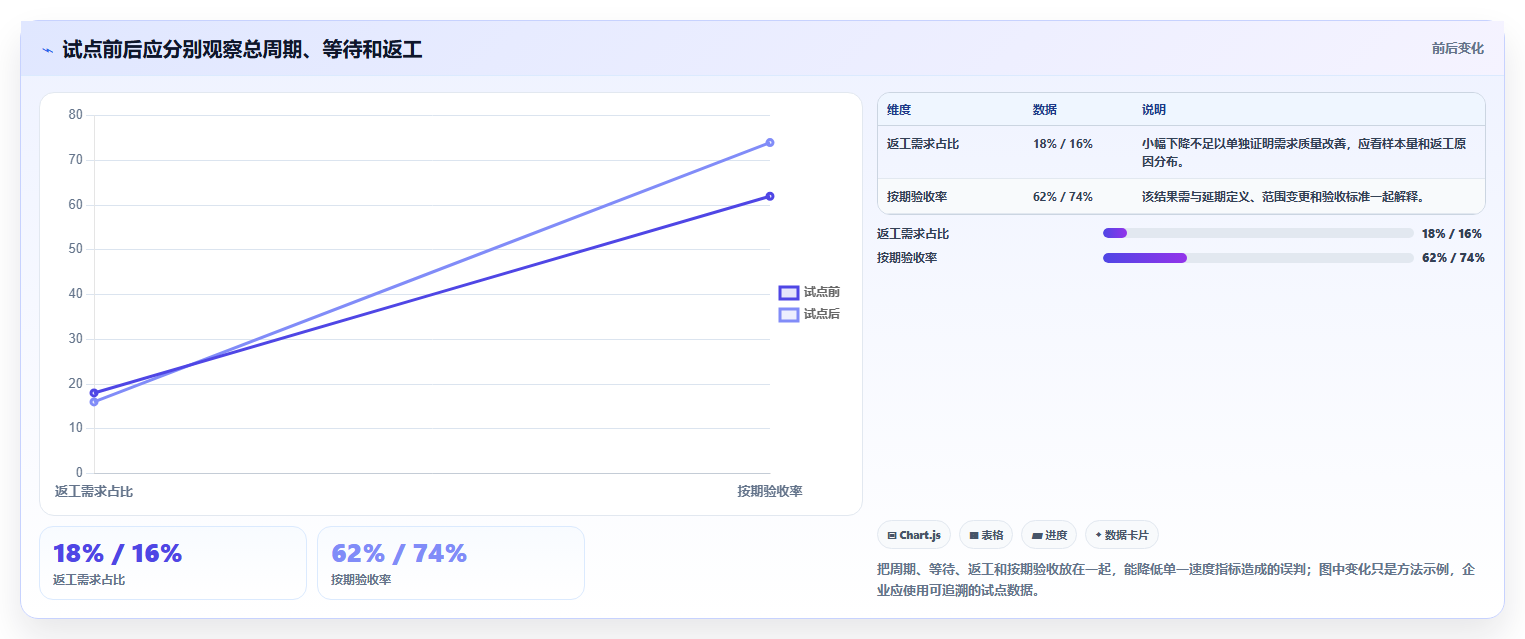Select the 表格 tag chip
This screenshot has width=1525, height=639.
point(986,535)
